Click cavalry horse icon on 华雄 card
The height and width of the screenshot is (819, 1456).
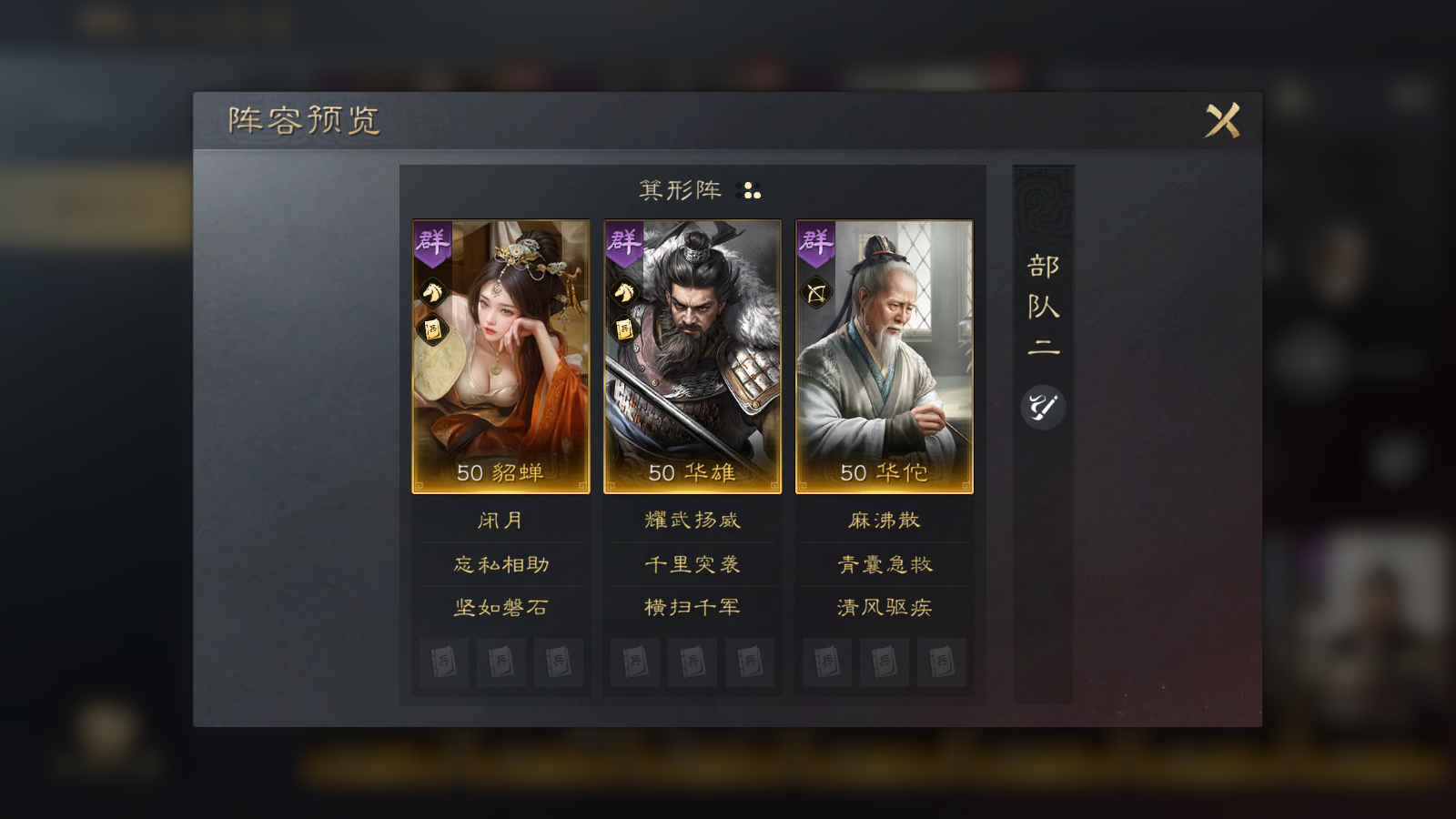[624, 292]
